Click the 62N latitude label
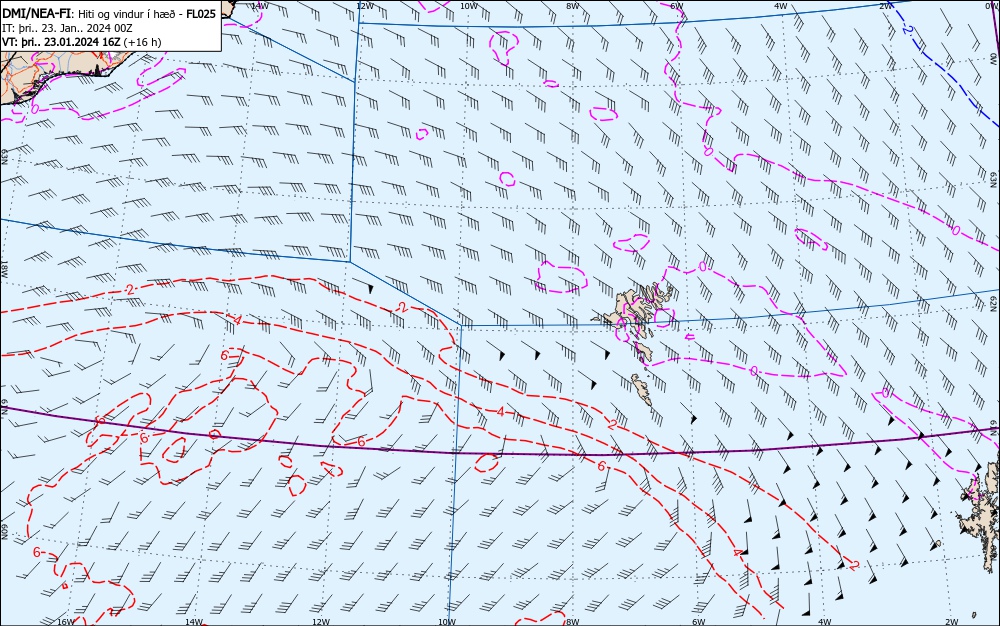The height and width of the screenshot is (626, 1000). (993, 302)
